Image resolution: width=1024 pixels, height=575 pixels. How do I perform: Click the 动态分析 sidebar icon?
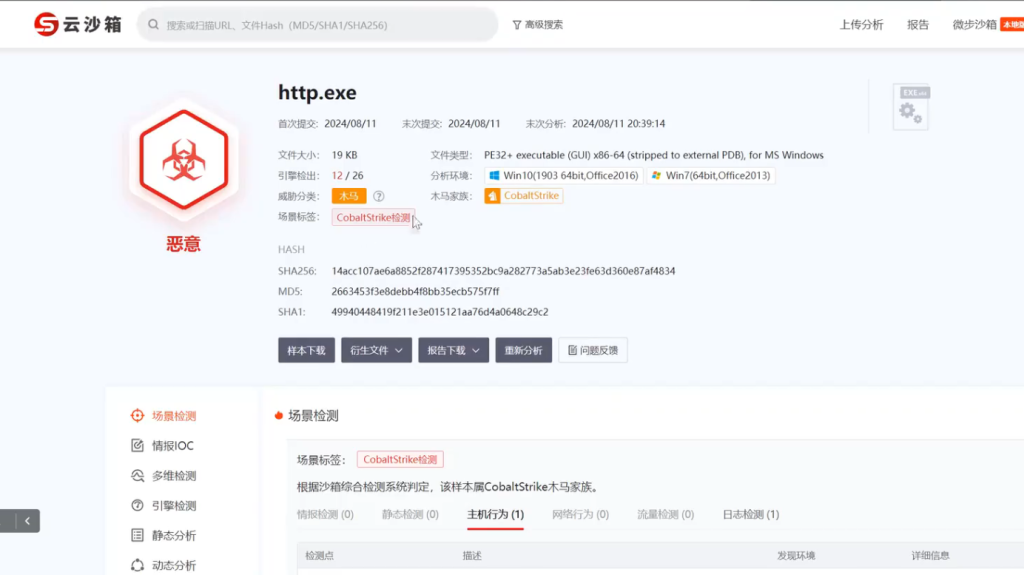tap(137, 566)
